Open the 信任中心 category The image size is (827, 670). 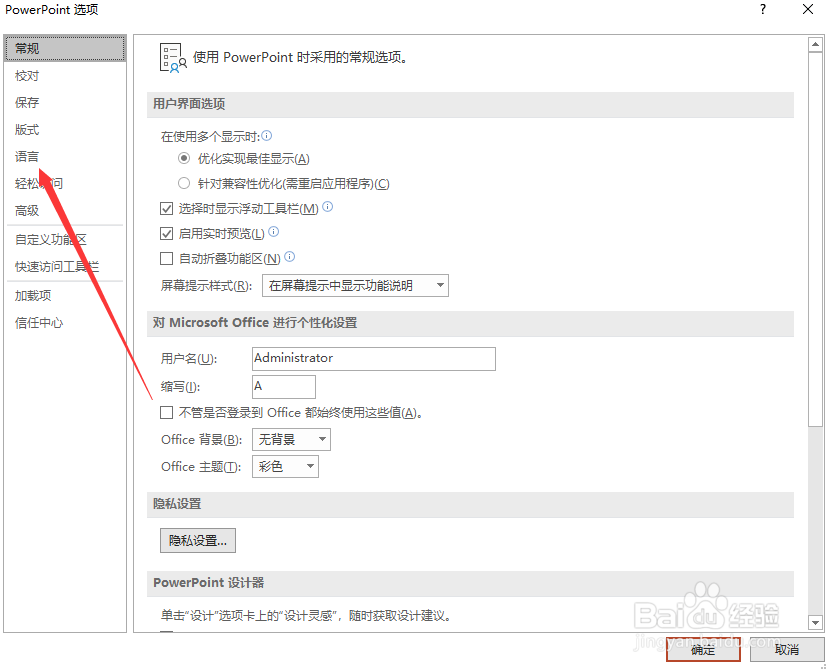click(65, 323)
